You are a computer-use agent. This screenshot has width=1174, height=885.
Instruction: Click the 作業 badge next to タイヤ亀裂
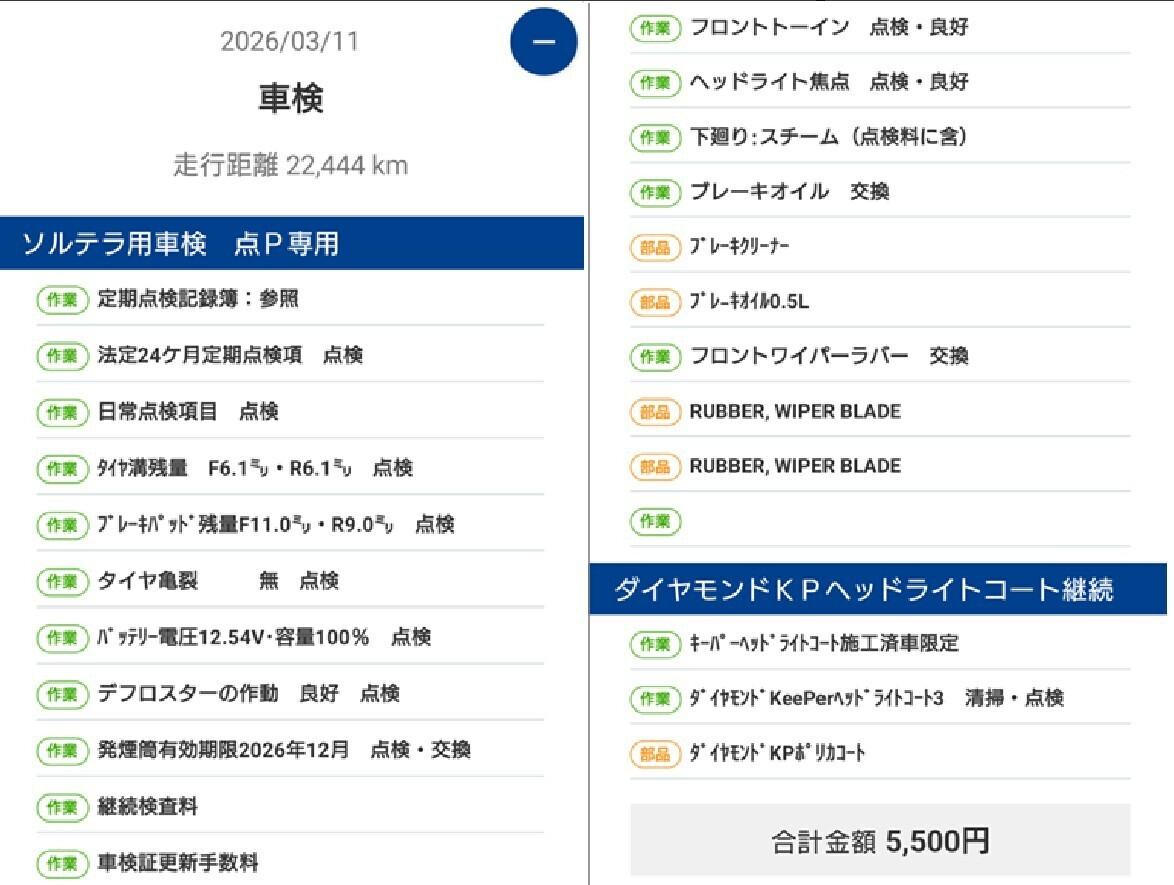point(63,581)
